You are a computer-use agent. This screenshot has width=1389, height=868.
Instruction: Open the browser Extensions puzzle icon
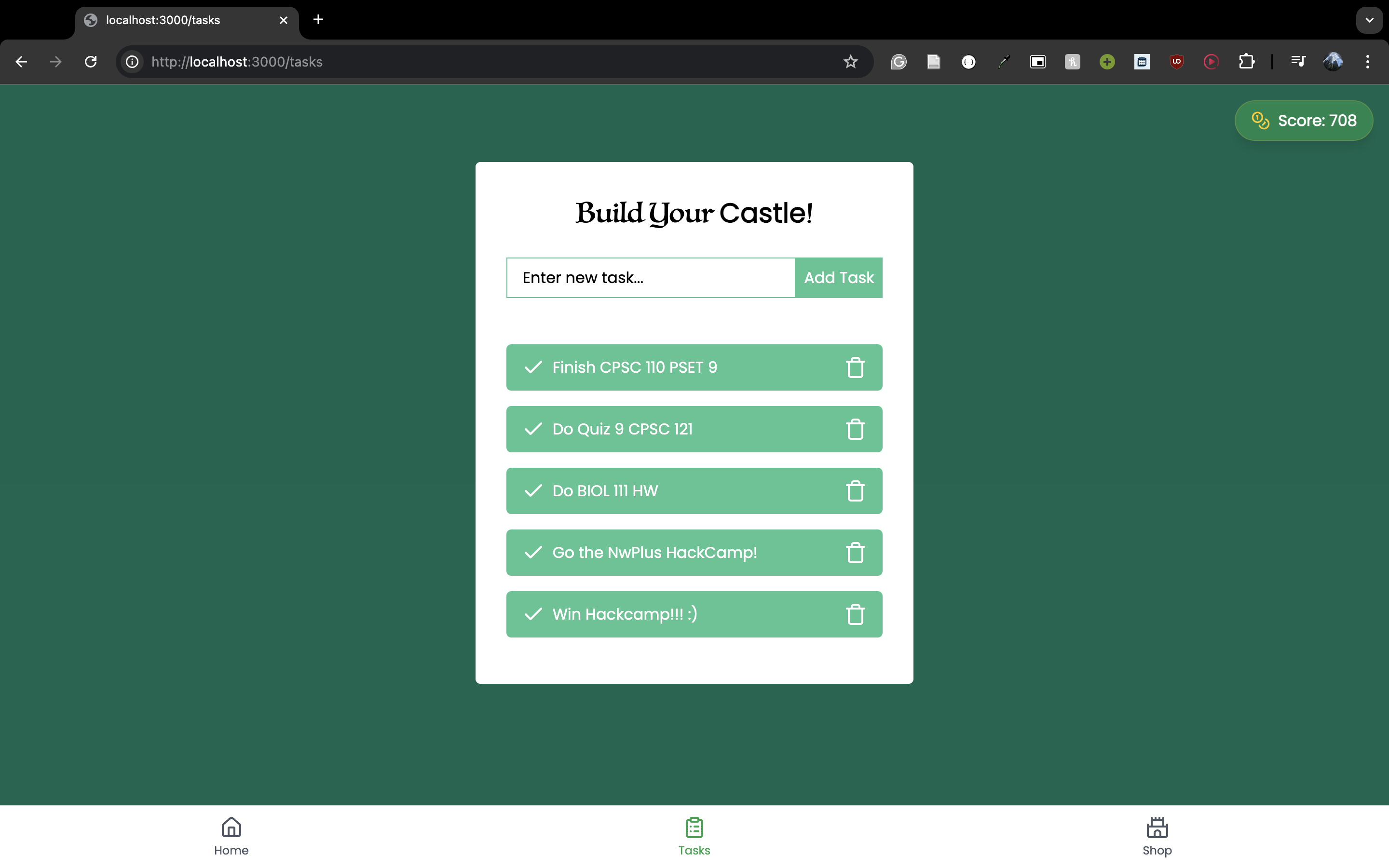1246,61
